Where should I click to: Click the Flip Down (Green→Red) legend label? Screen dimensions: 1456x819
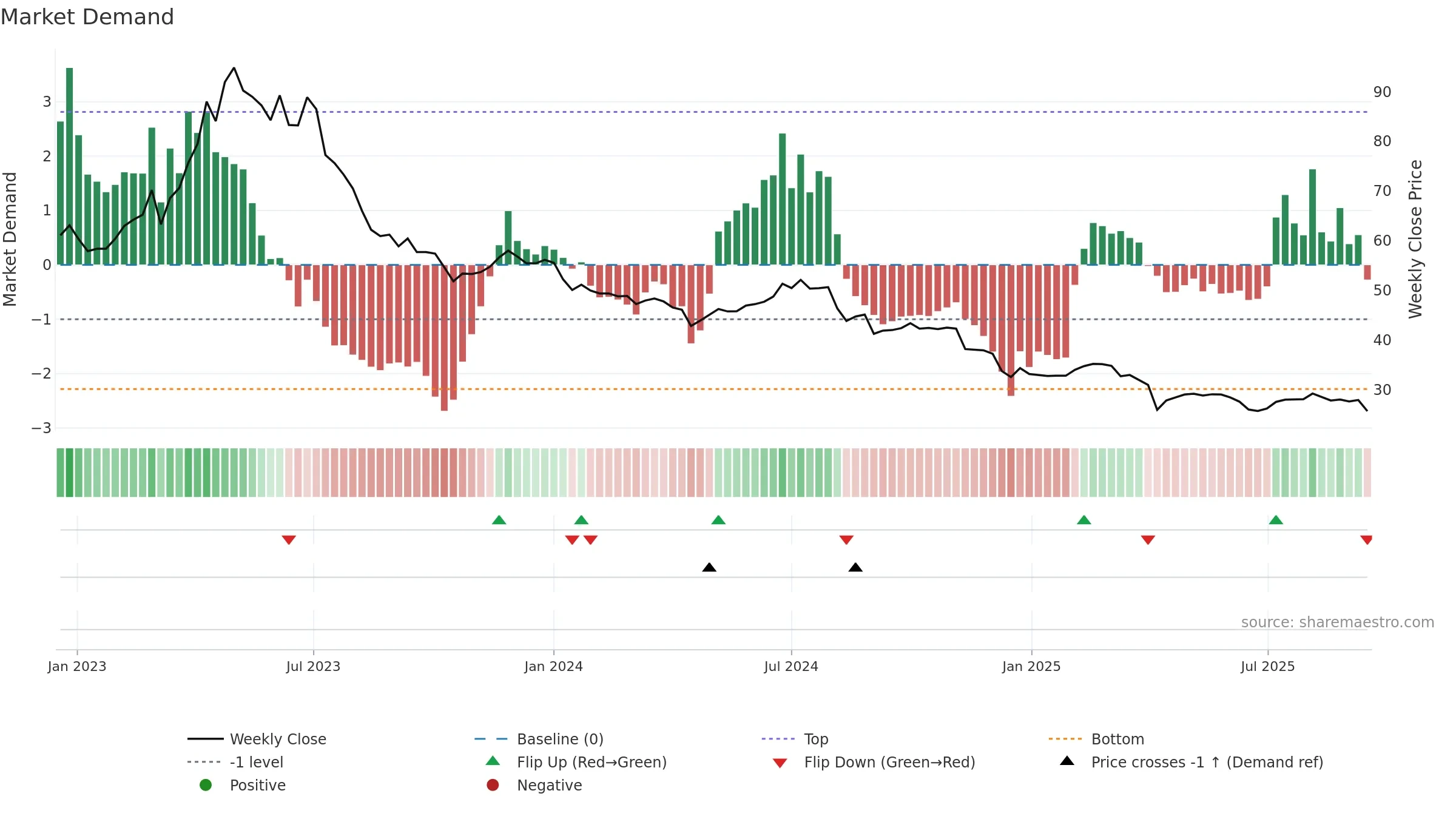[889, 762]
